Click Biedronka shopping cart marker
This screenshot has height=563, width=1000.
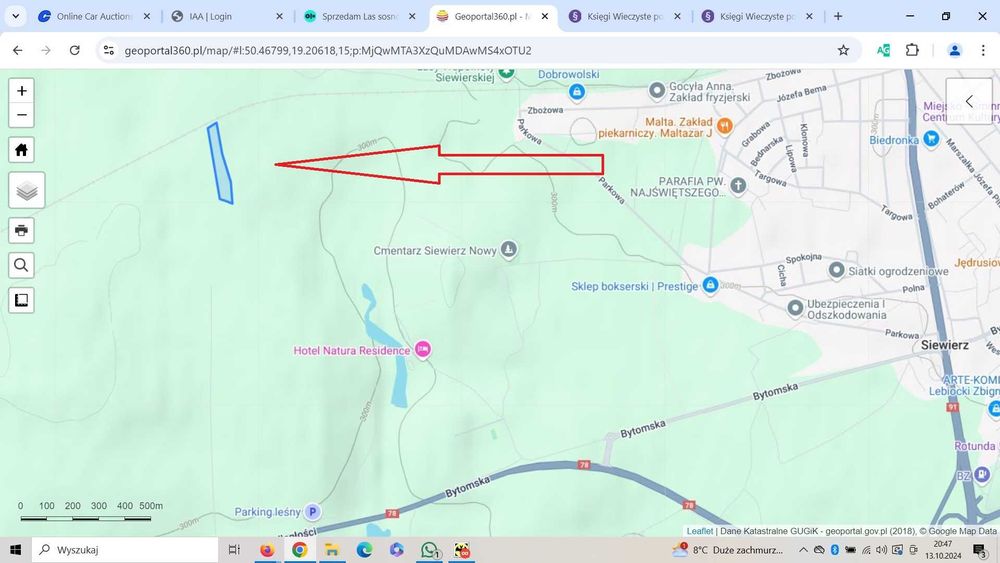(x=931, y=138)
